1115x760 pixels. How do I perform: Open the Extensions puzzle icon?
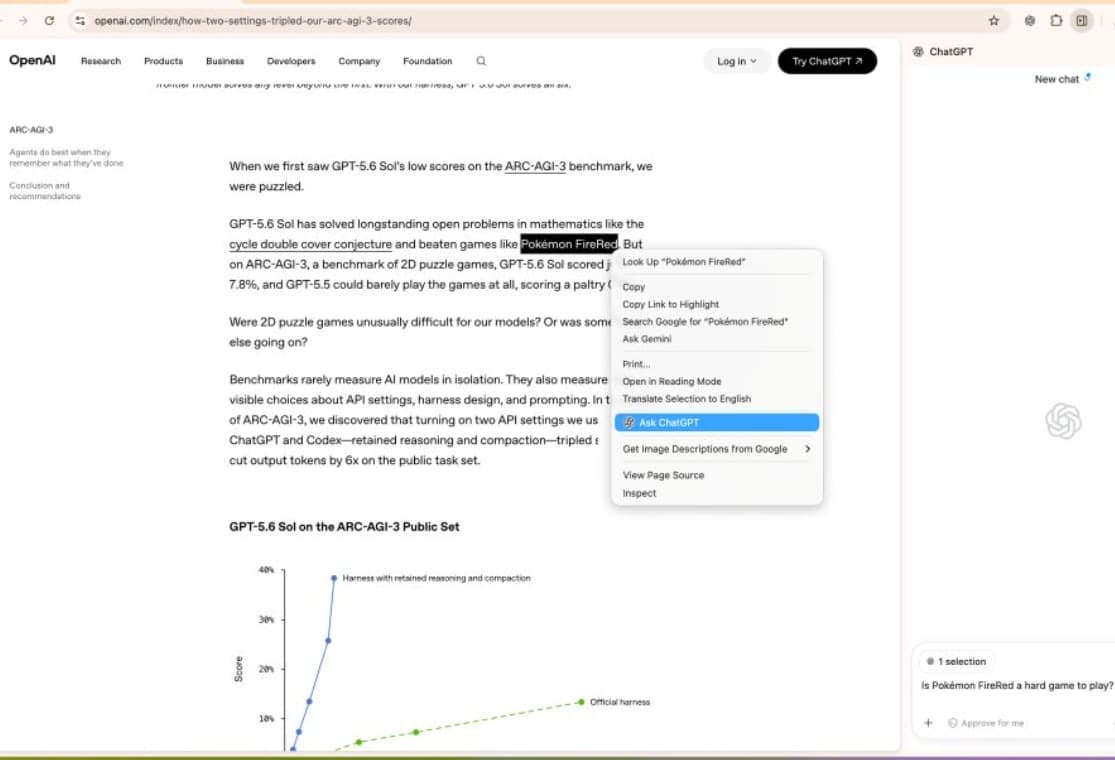pos(1056,21)
